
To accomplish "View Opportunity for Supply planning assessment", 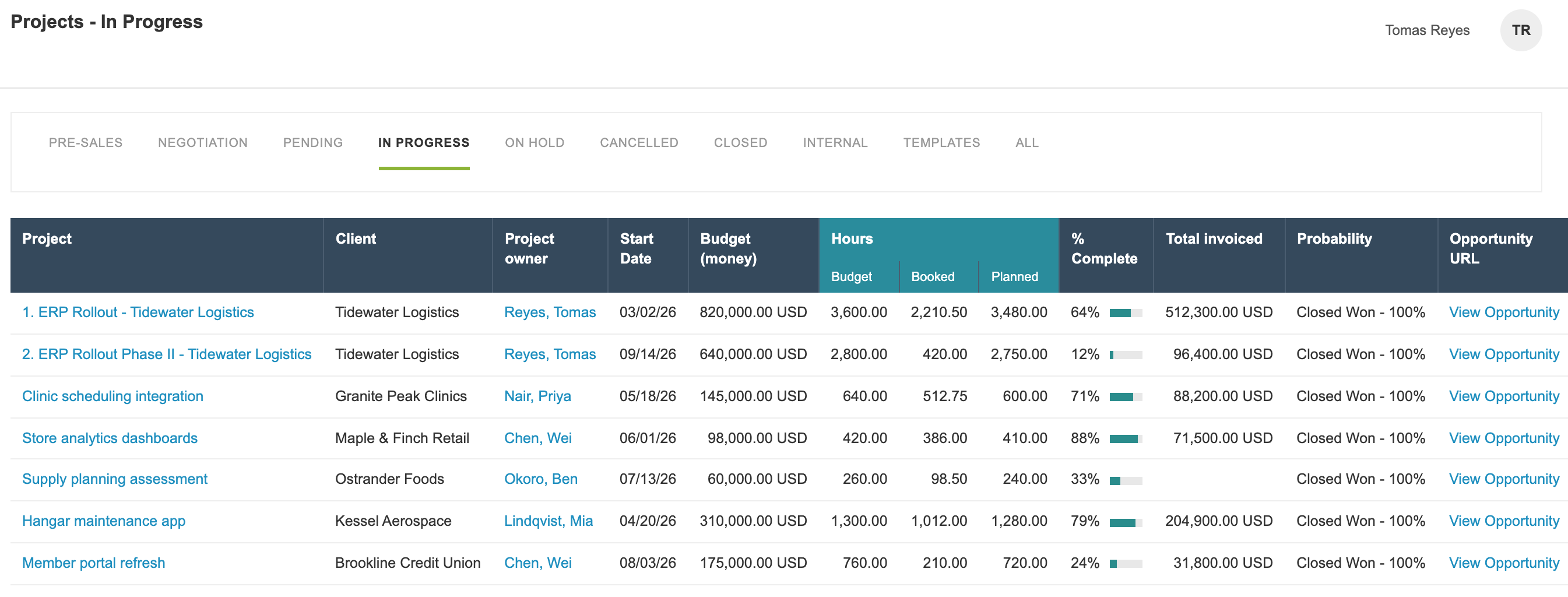I will (x=1503, y=479).
